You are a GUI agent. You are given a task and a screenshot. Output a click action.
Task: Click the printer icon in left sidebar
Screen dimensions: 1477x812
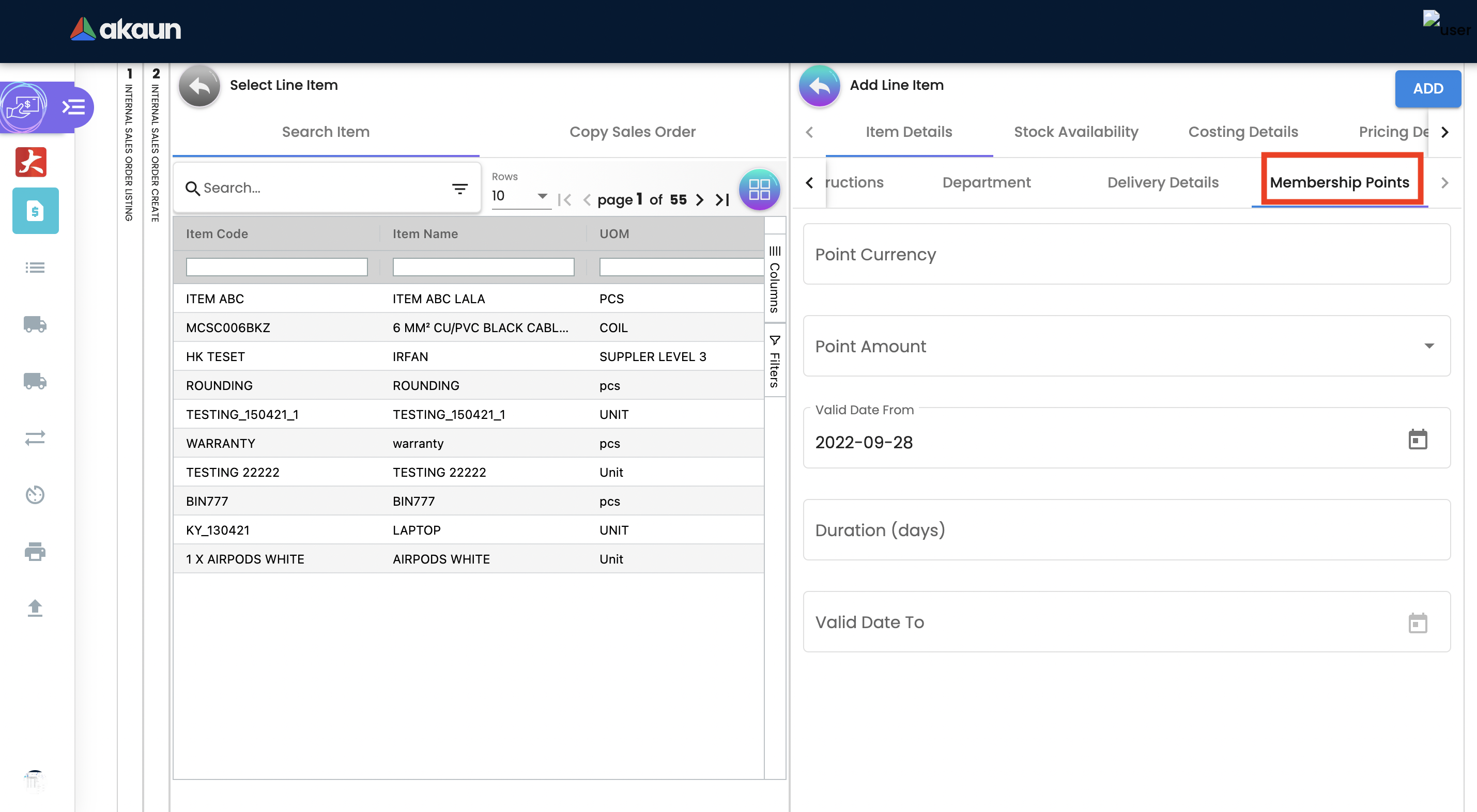(x=35, y=551)
